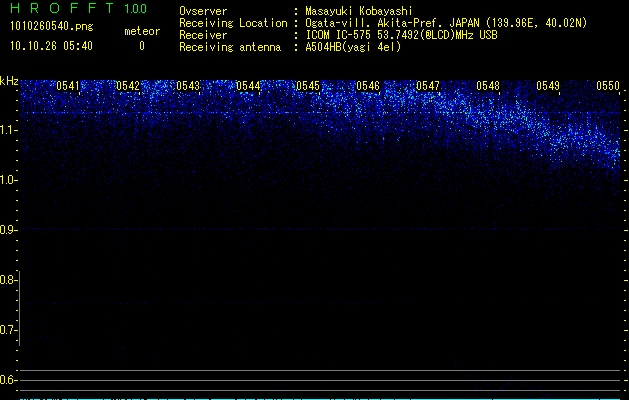Click the Ovserver label
The width and height of the screenshot is (629, 400).
203,11
